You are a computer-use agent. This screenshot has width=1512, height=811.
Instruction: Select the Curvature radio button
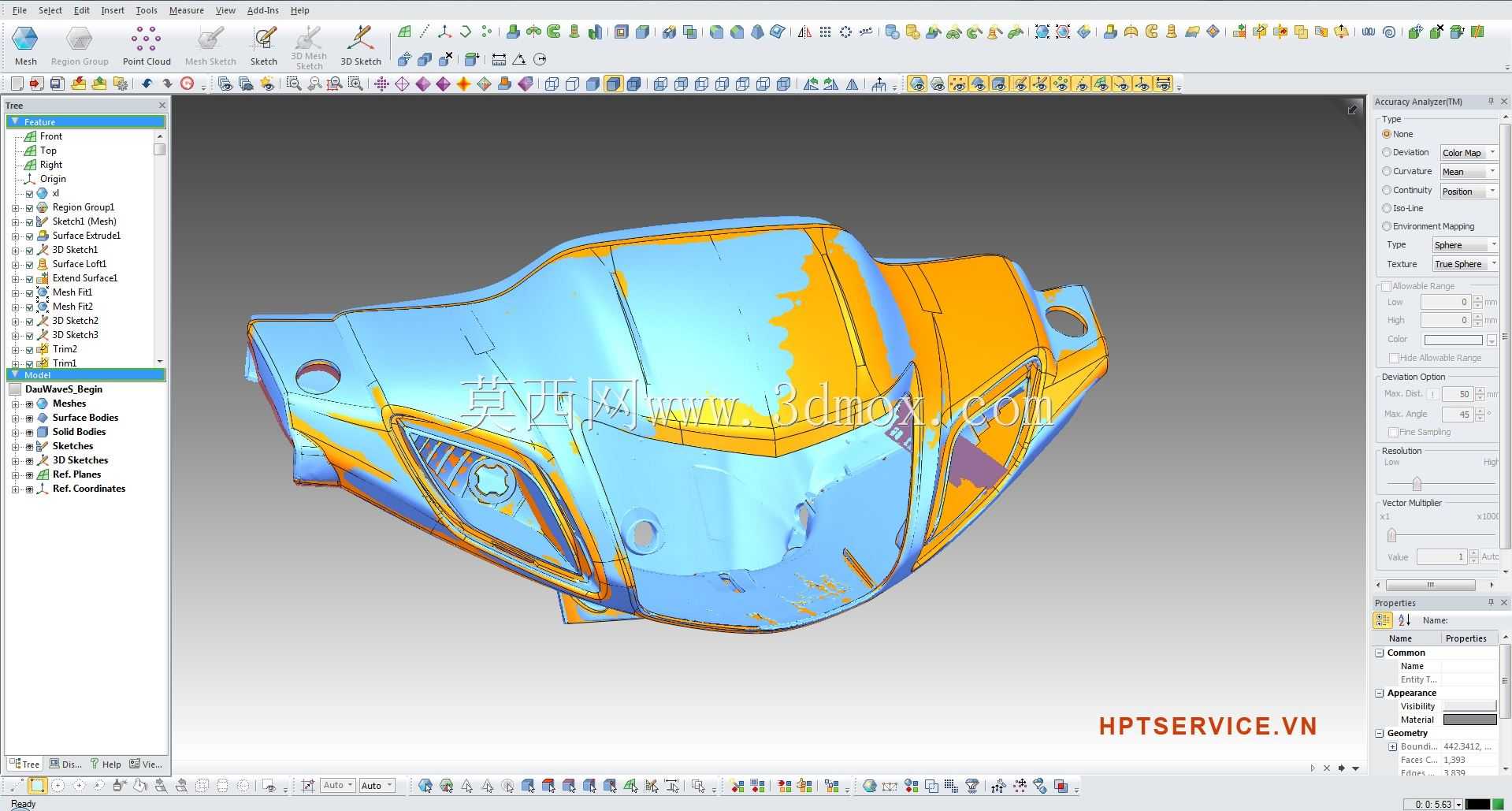point(1387,171)
